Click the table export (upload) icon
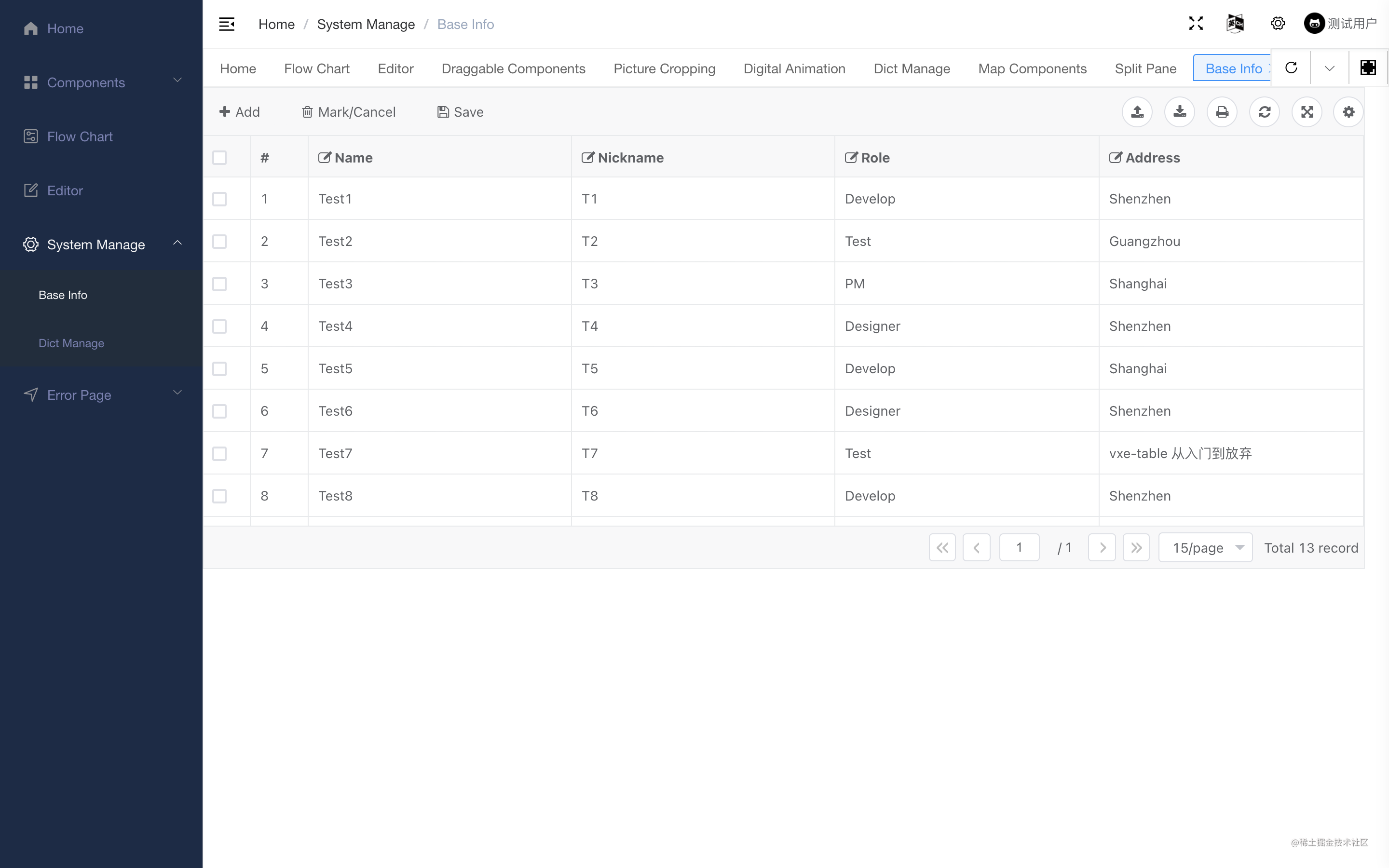The width and height of the screenshot is (1389, 868). [1137, 112]
